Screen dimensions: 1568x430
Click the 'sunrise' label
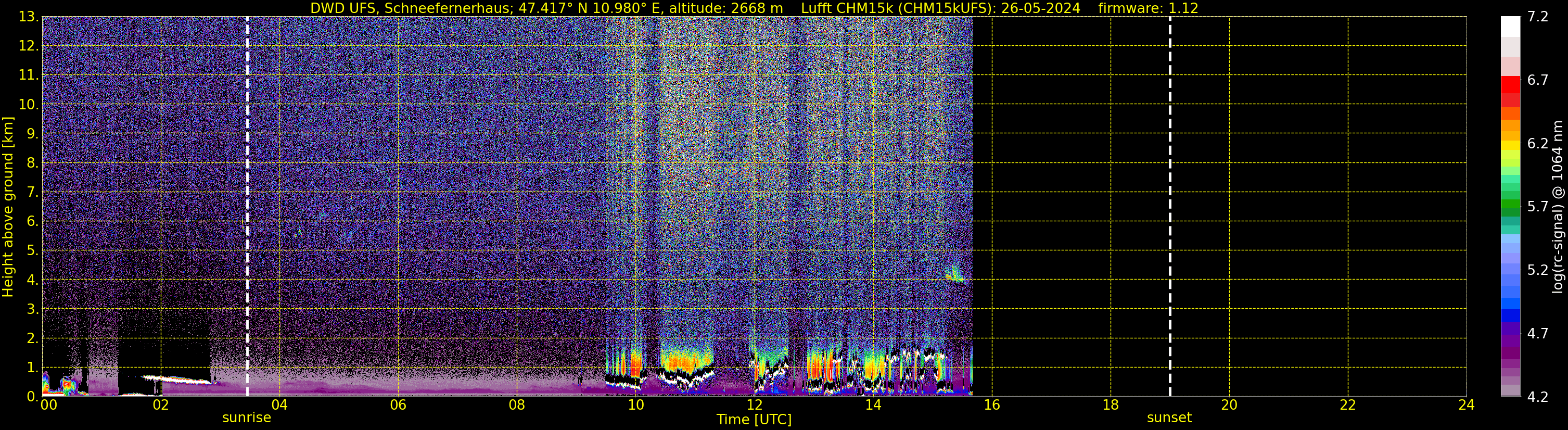[247, 418]
